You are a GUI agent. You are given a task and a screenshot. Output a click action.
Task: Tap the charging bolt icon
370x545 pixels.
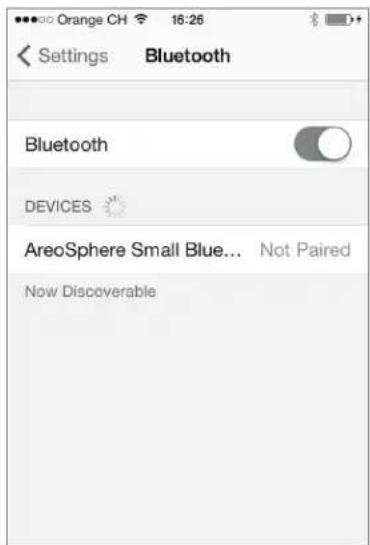coord(359,19)
